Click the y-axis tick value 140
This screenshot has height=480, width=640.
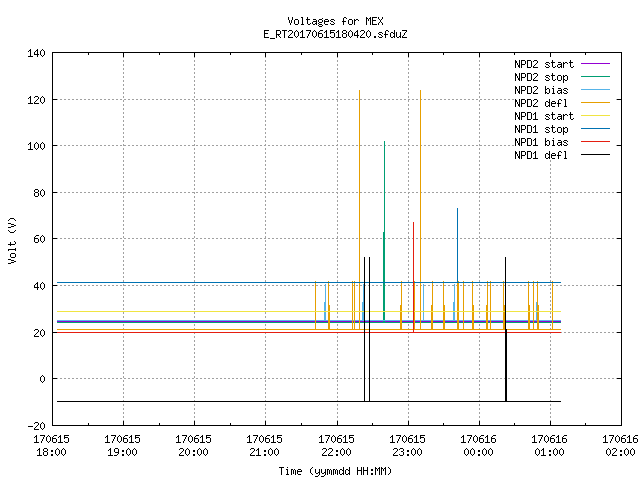click(x=36, y=53)
